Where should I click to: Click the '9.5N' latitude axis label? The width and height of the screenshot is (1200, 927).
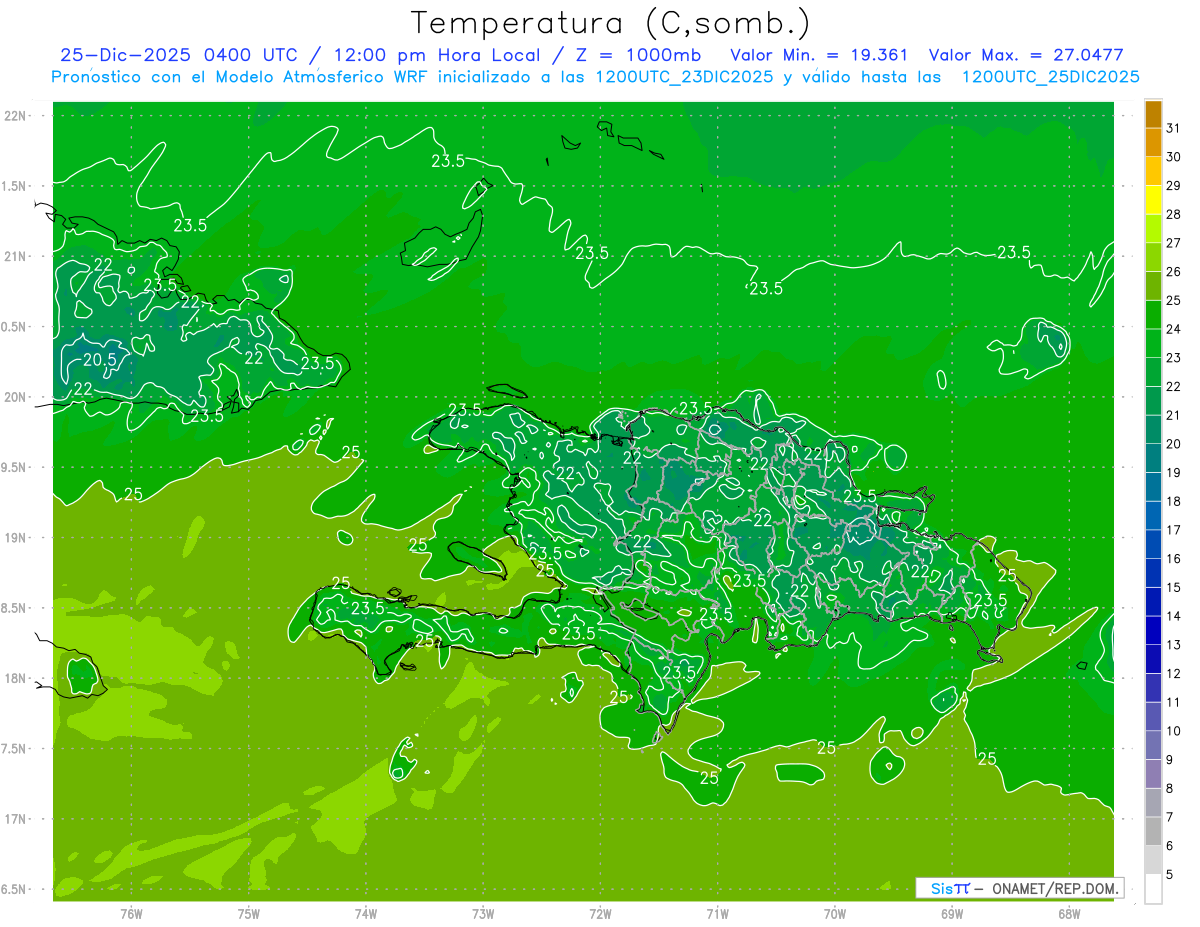click(14, 467)
